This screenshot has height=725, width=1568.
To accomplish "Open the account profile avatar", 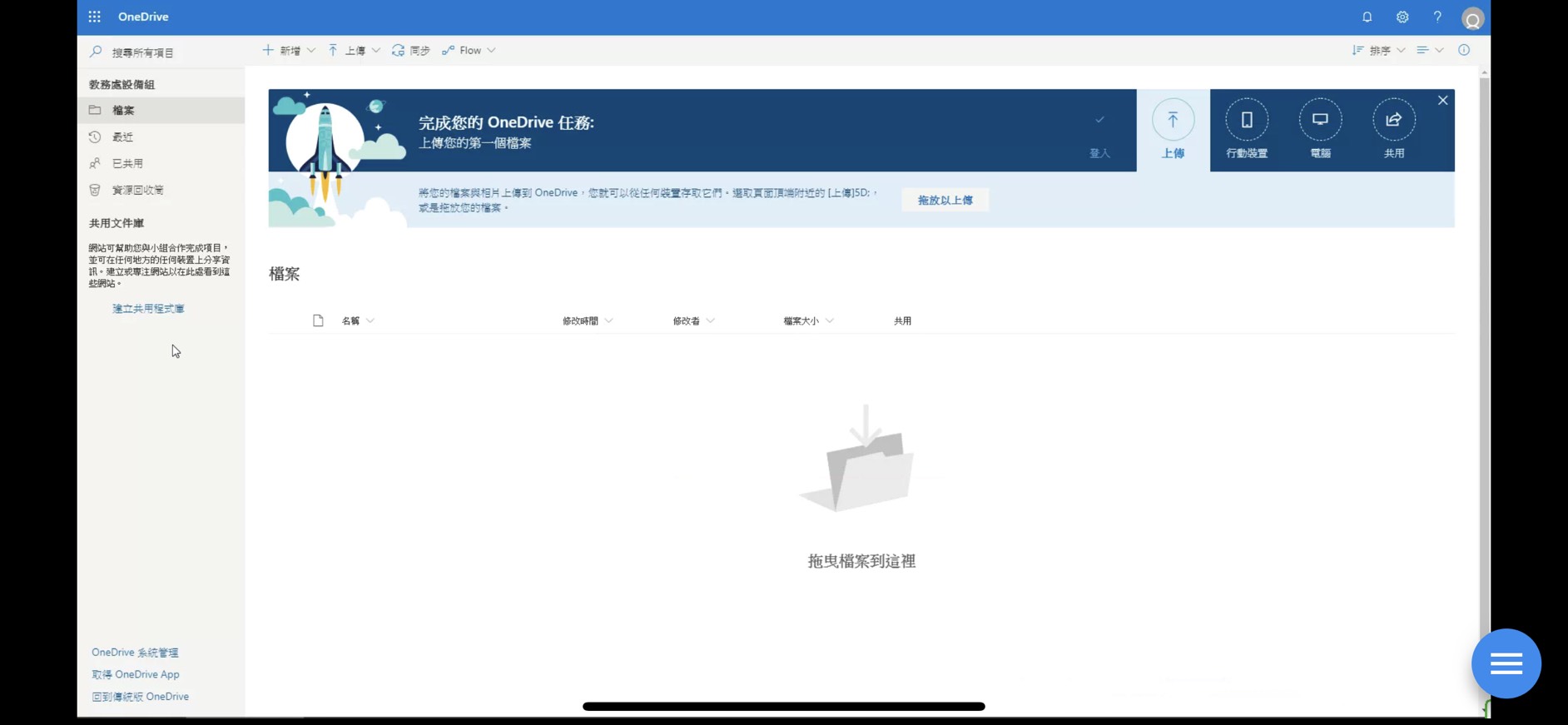I will click(1473, 18).
